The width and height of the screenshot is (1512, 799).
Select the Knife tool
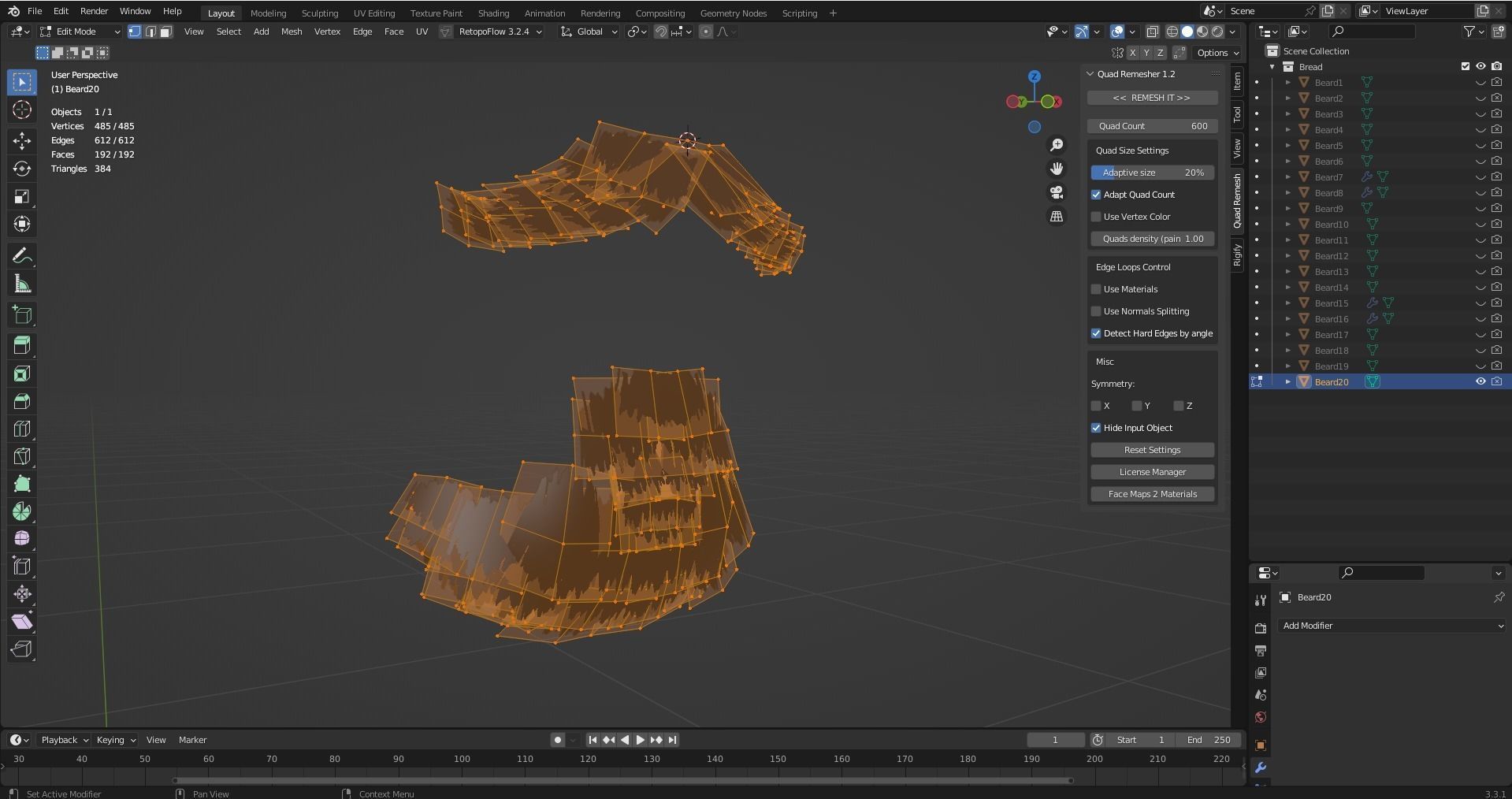(22, 456)
